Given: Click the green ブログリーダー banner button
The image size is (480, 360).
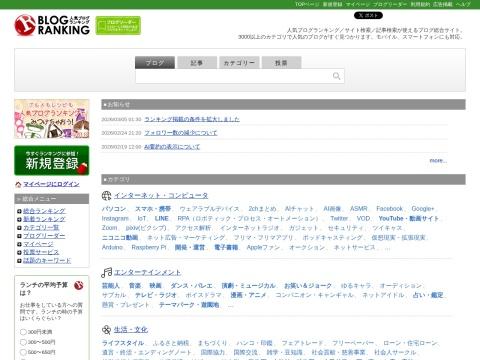Looking at the screenshot, I should [118, 25].
